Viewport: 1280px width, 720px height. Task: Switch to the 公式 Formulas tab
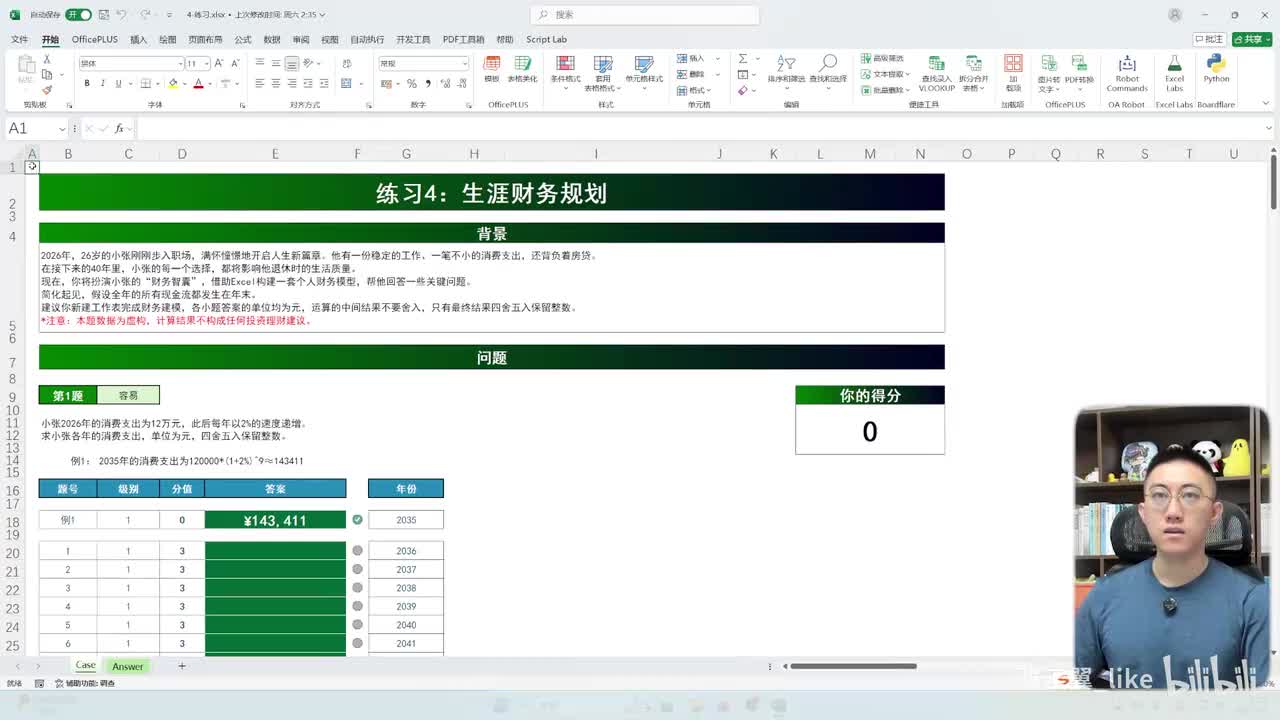242,39
